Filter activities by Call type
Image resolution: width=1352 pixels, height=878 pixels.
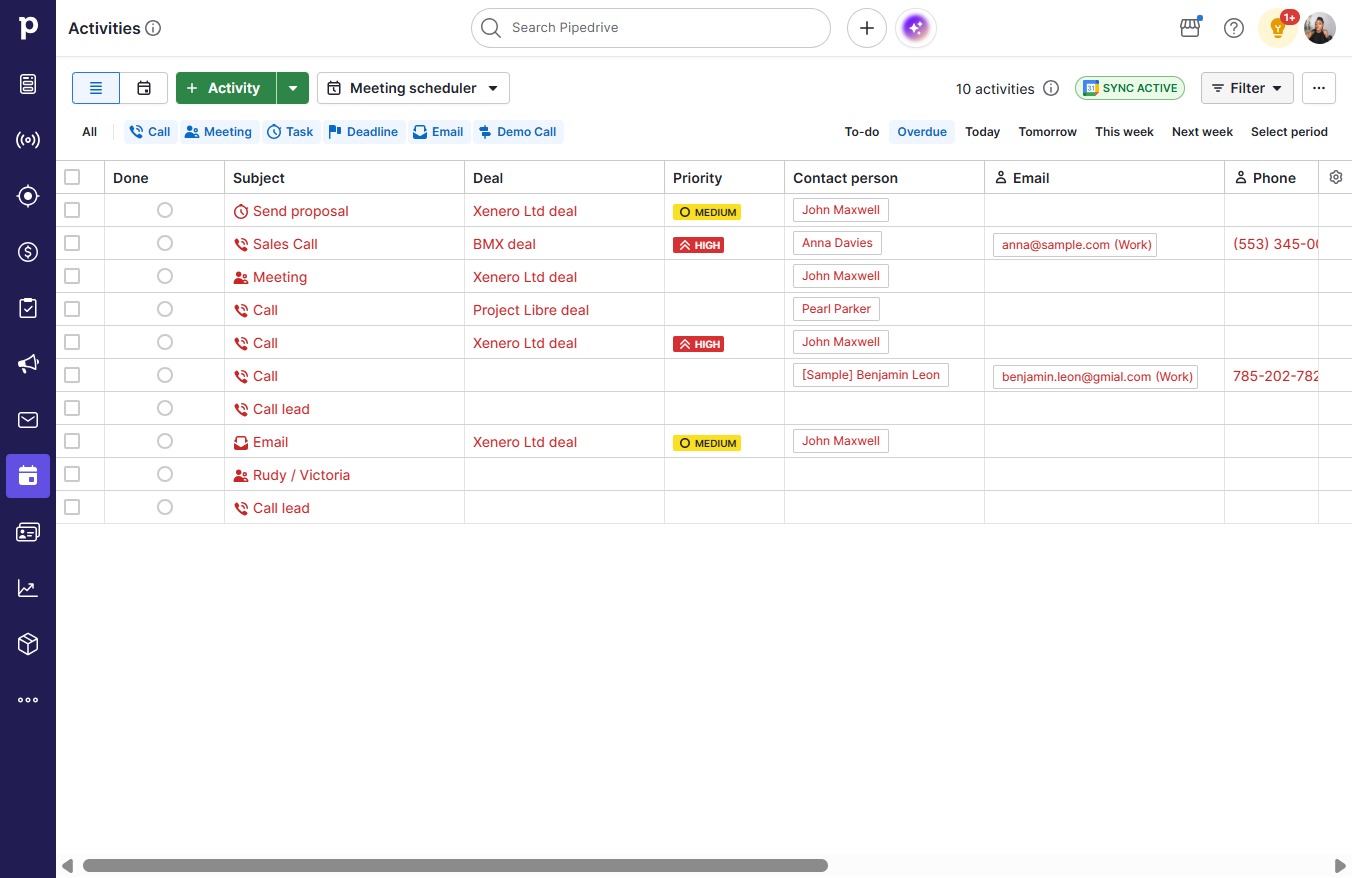tap(150, 132)
